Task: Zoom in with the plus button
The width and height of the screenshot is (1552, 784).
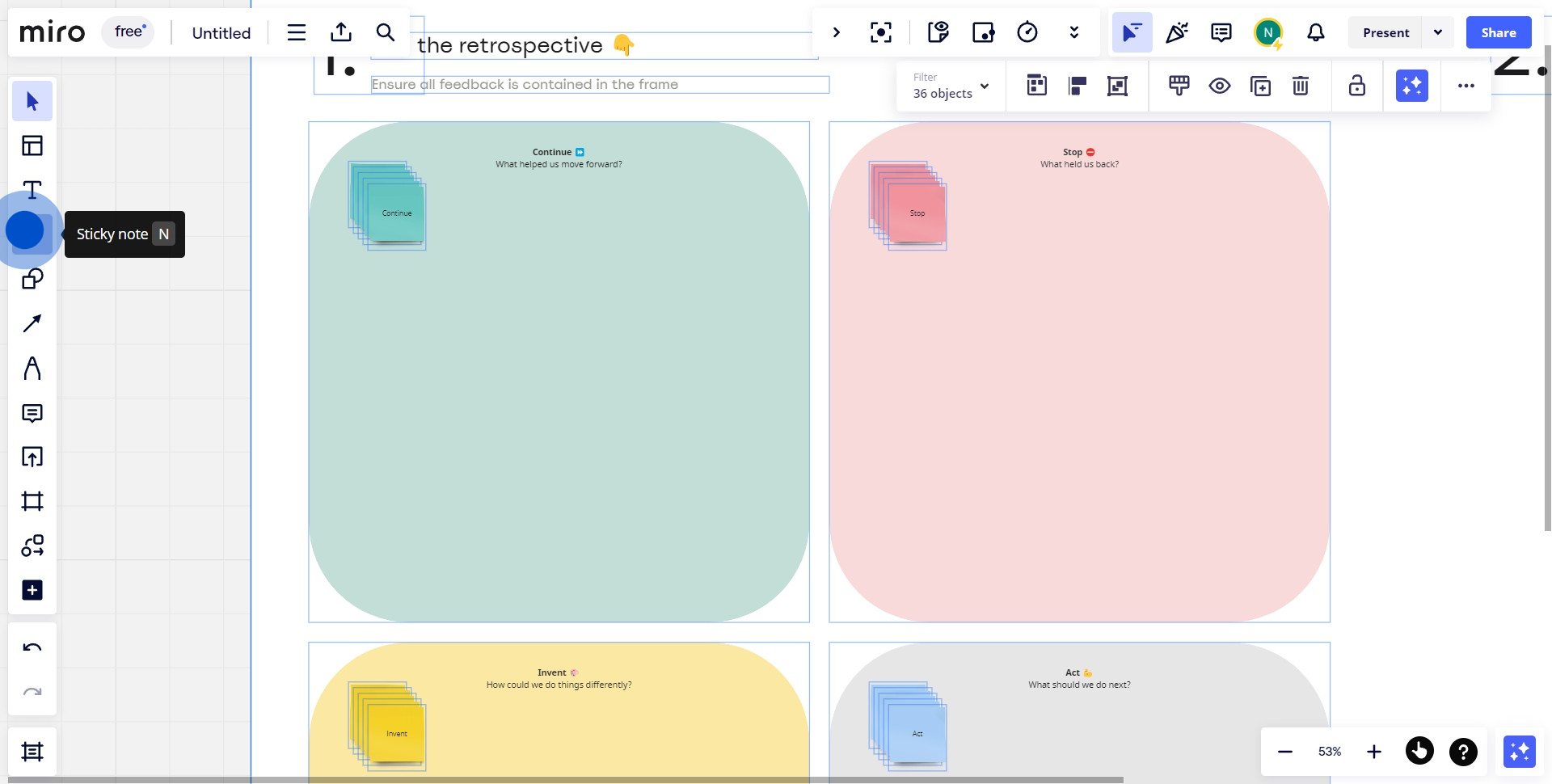Action: pos(1374,752)
